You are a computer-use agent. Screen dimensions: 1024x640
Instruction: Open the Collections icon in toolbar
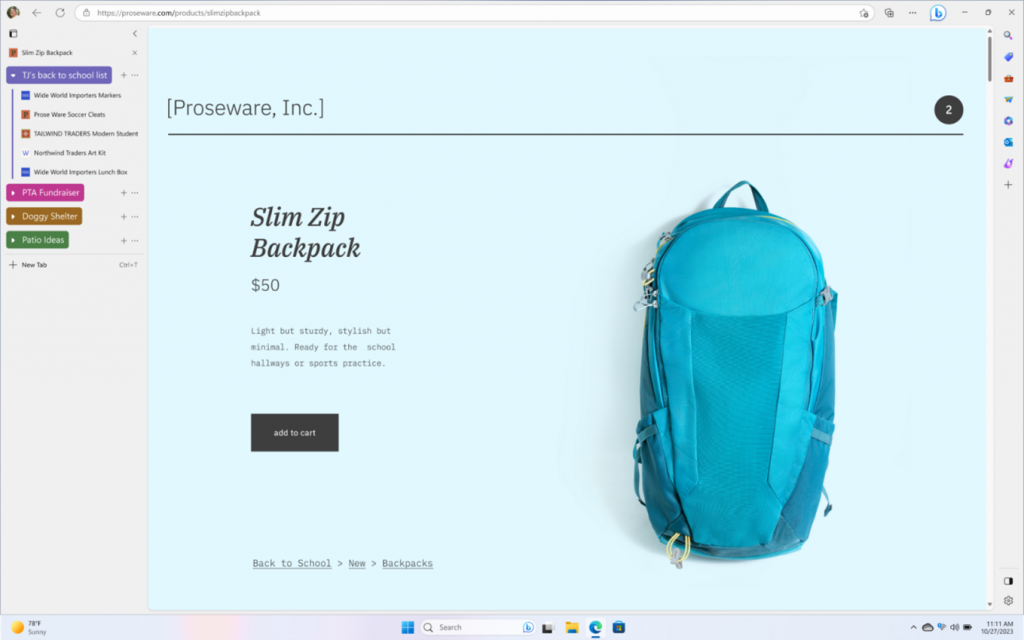[x=889, y=12]
